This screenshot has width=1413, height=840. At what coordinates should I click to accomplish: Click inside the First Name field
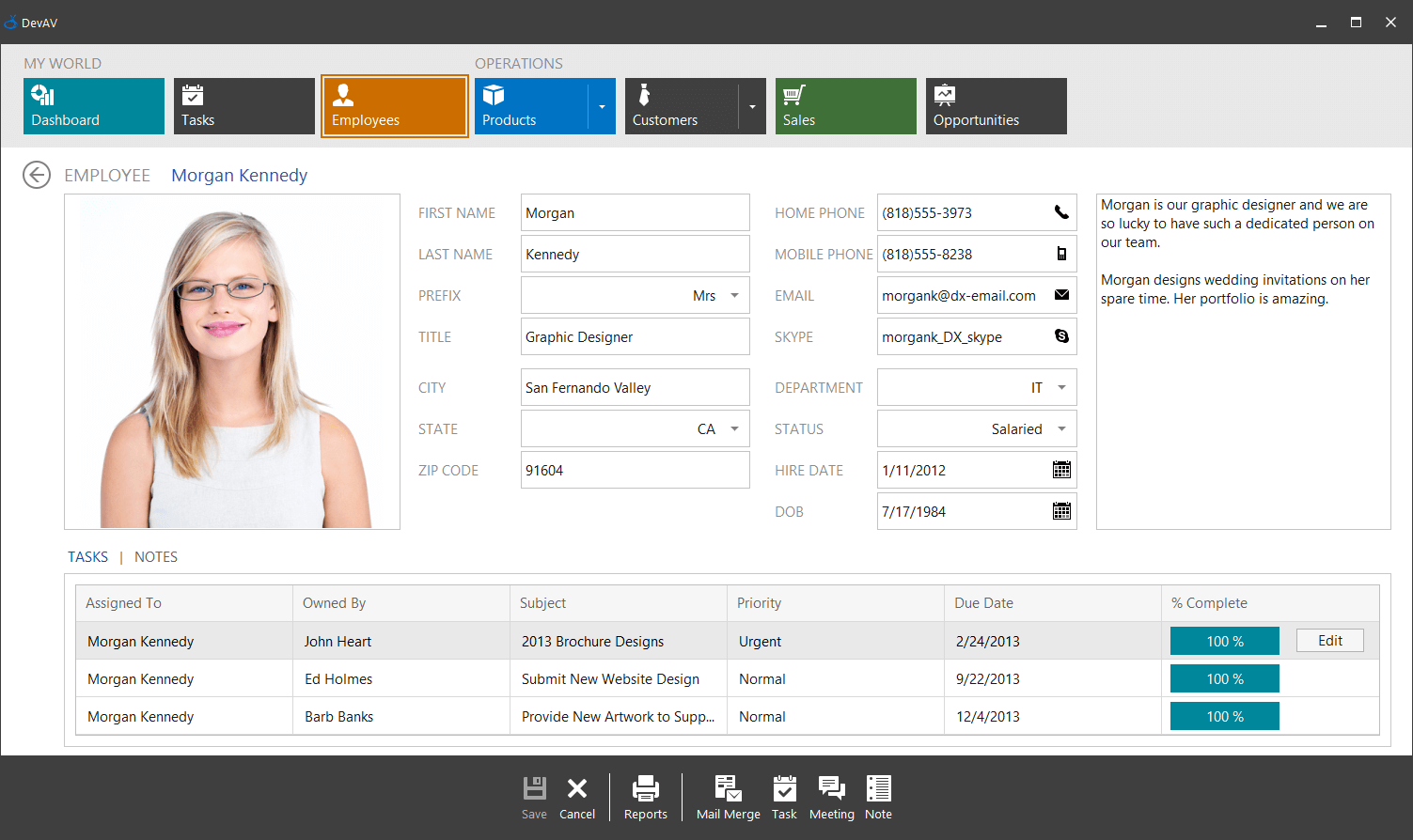pyautogui.click(x=635, y=212)
